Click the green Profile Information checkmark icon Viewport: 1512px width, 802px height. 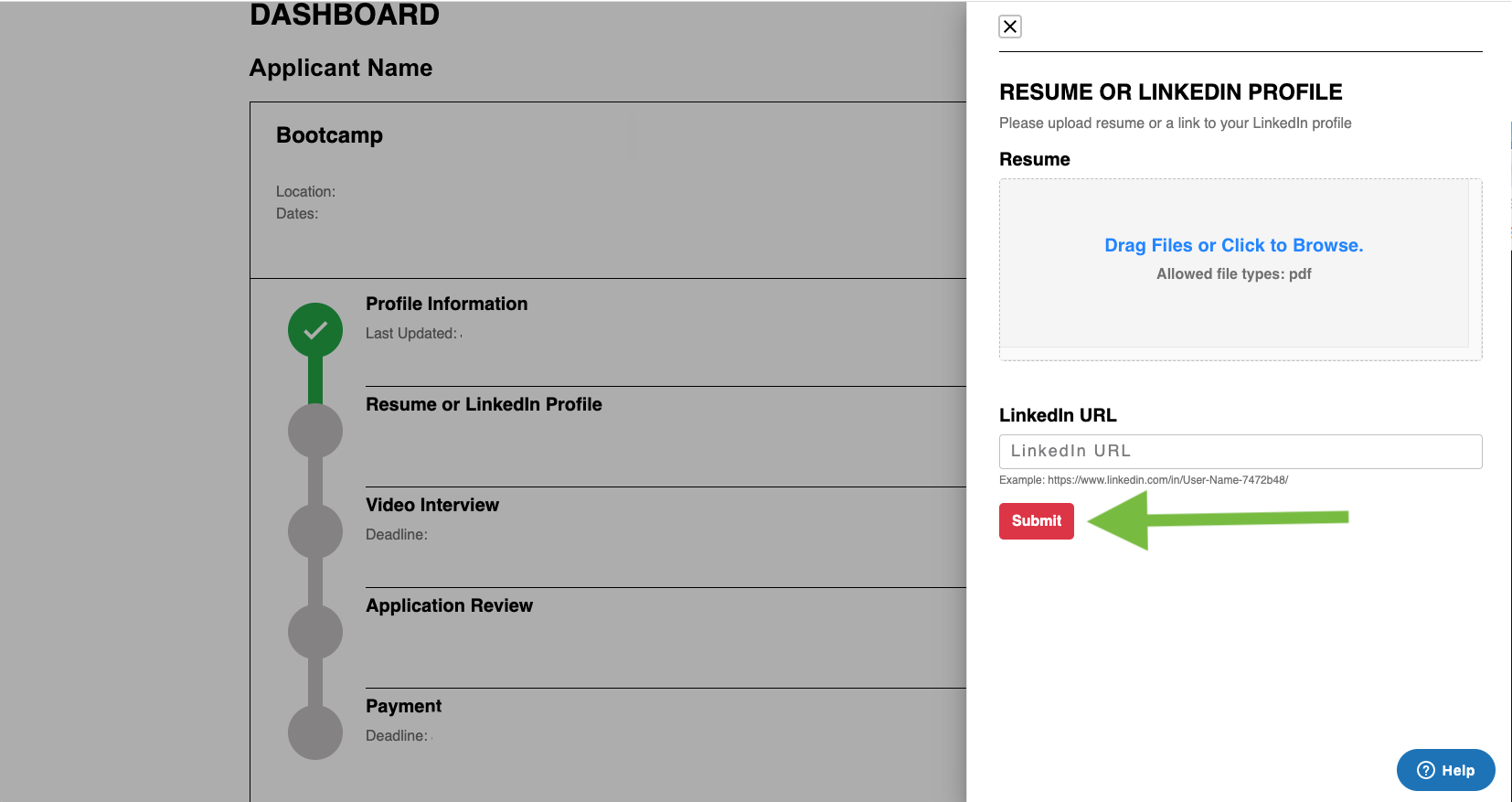click(x=314, y=329)
